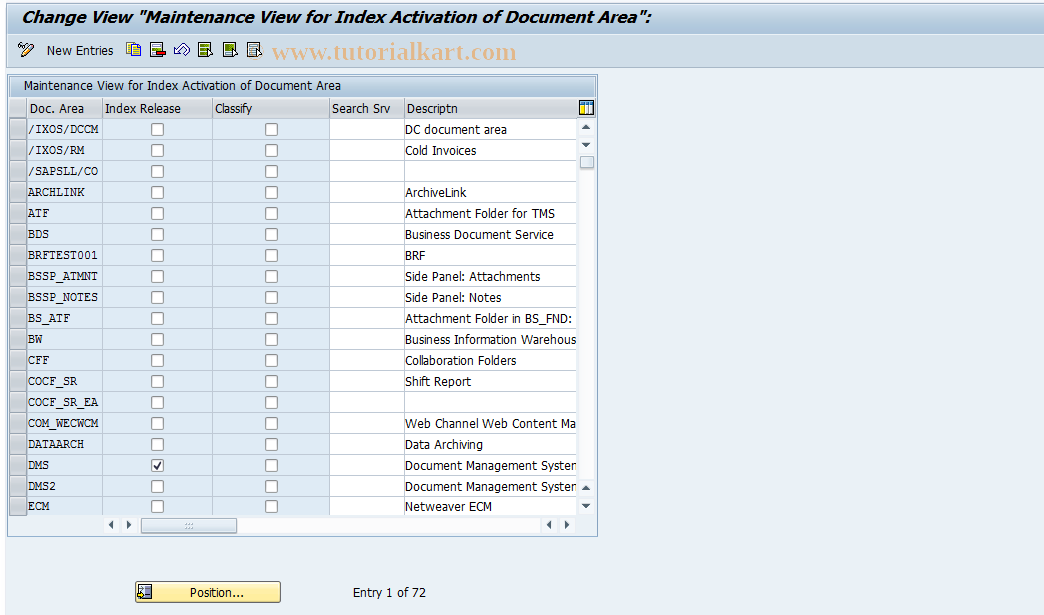Click the Select Block icon in toolbar

click(230, 50)
